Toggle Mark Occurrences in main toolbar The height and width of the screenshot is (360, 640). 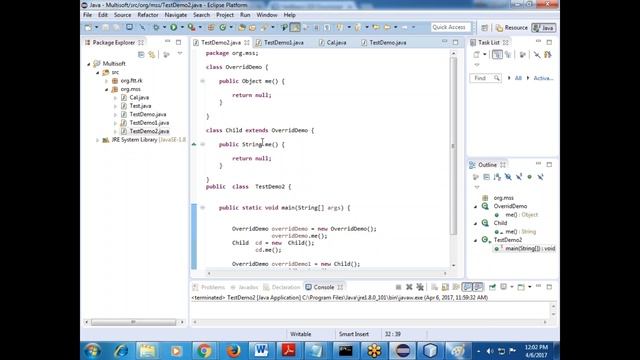click(295, 27)
